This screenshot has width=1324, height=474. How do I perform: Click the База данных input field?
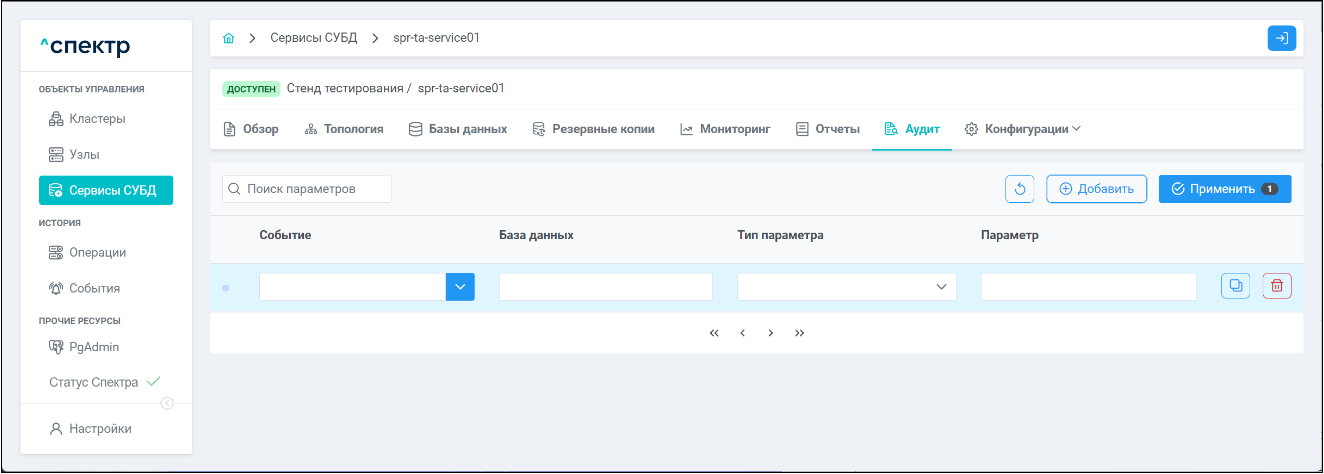coord(605,287)
